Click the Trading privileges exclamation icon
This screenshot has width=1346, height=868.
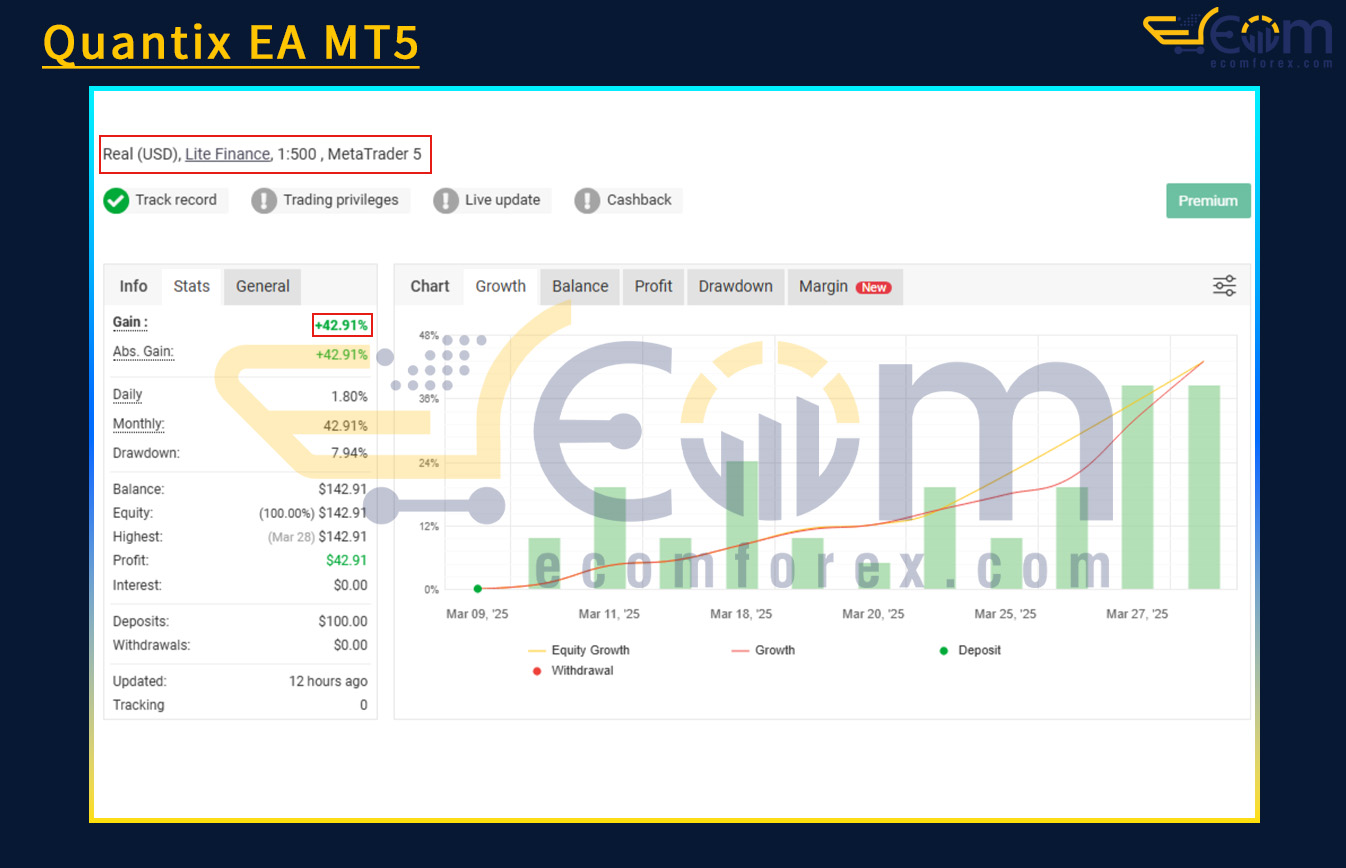(264, 200)
